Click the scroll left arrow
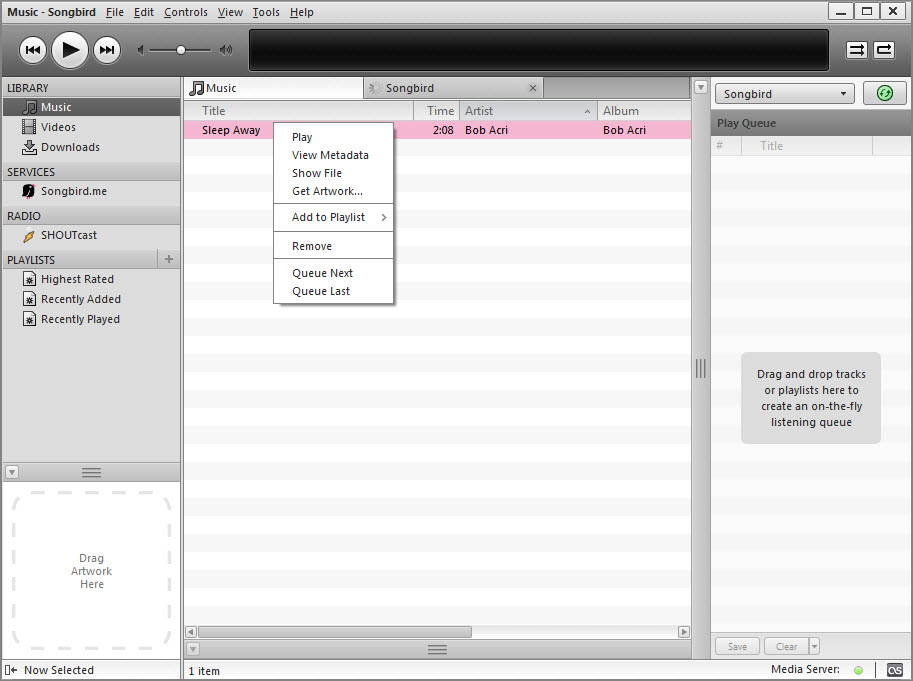 (x=190, y=632)
